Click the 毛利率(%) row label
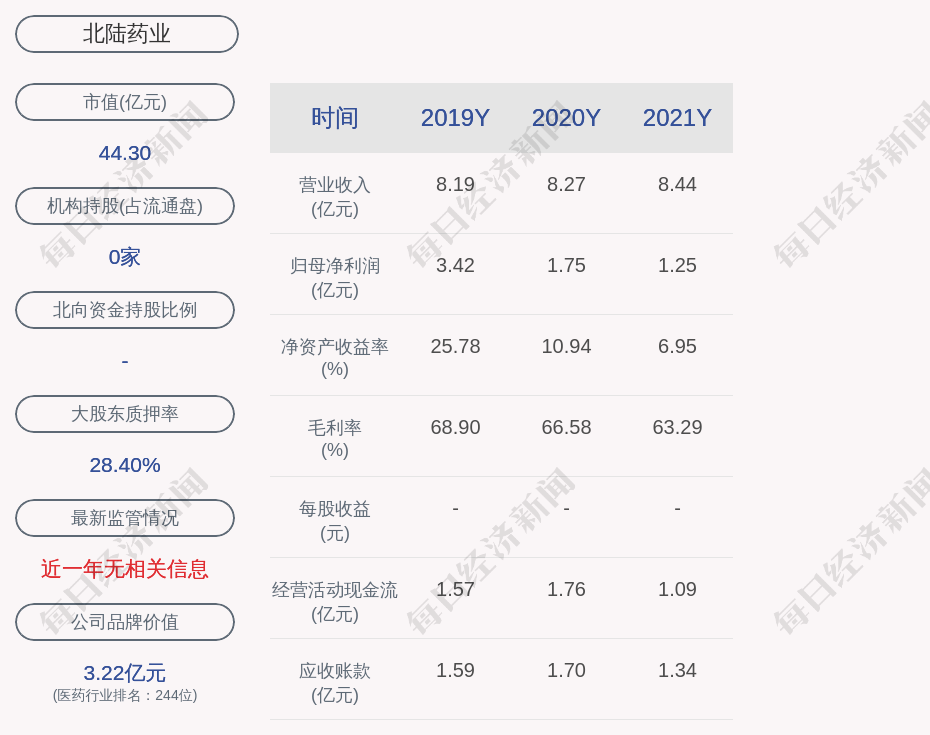This screenshot has width=930, height=735. point(335,439)
